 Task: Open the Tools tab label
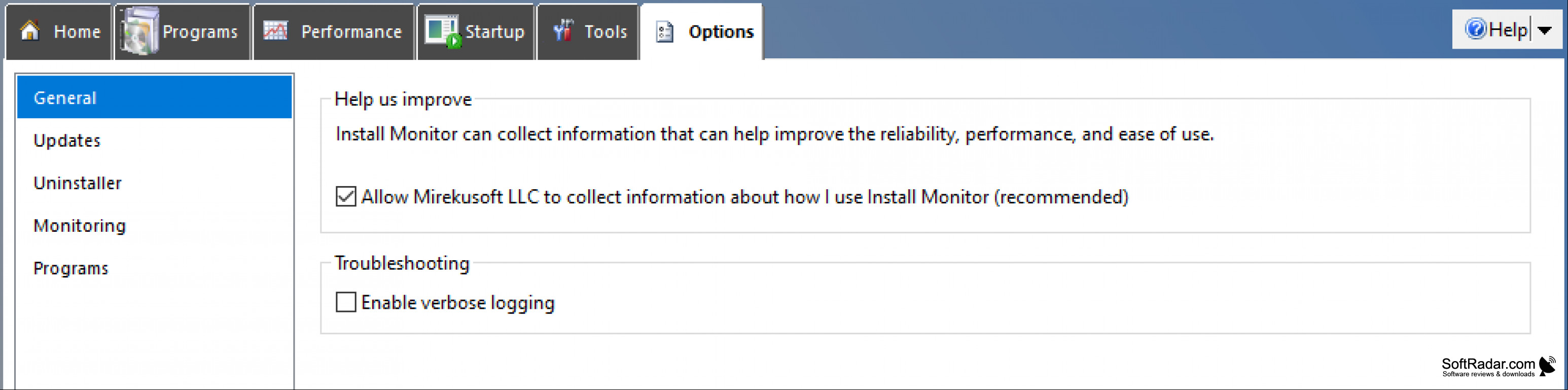[605, 31]
